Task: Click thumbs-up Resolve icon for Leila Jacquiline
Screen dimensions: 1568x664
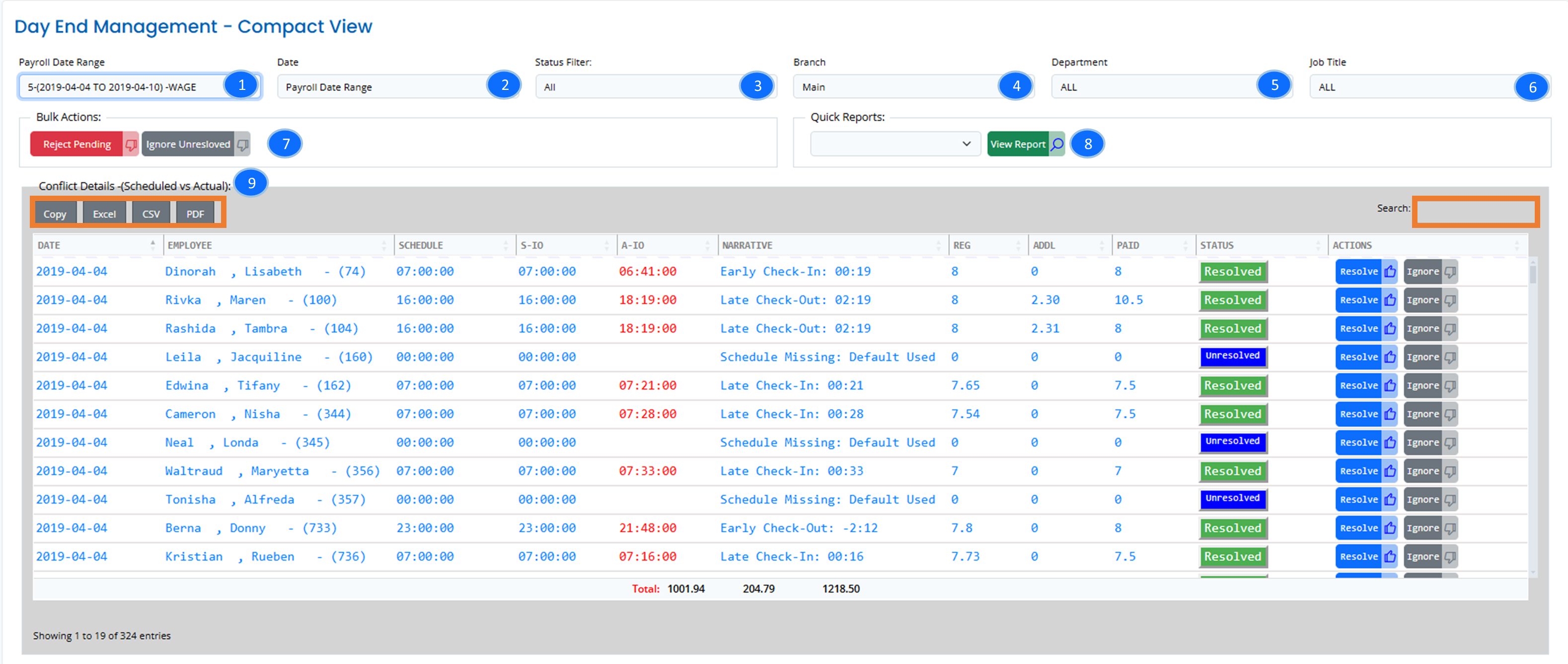Action: point(1390,357)
